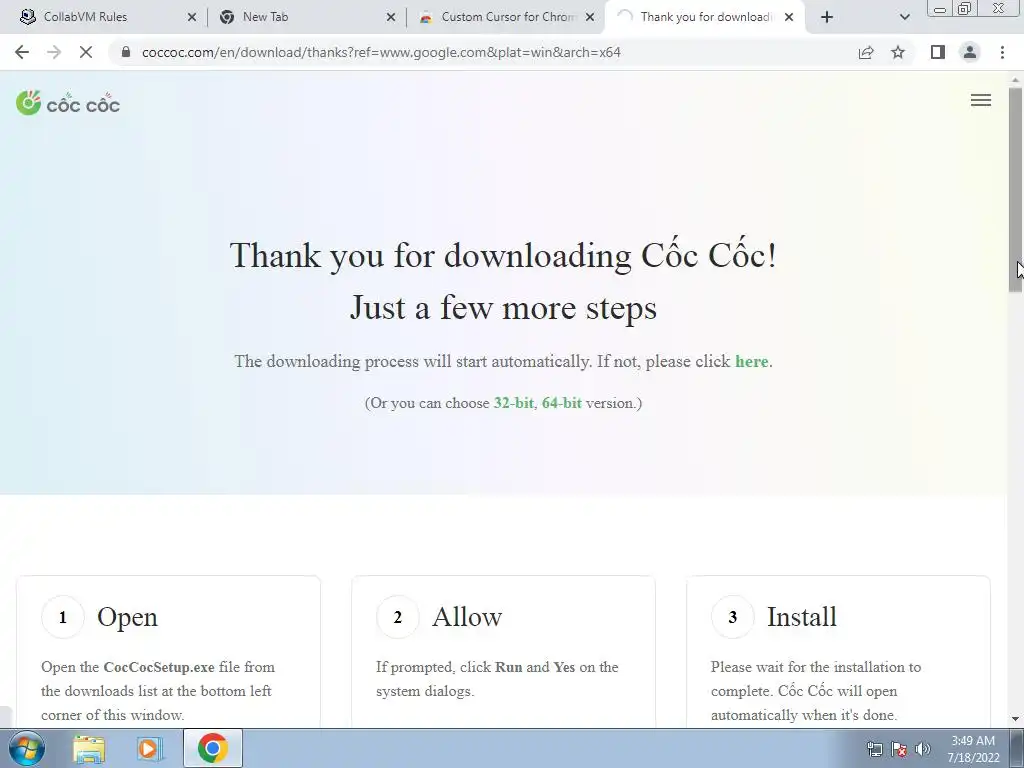The image size is (1024, 768).
Task: Open the side panel icon
Action: pyautogui.click(x=937, y=52)
